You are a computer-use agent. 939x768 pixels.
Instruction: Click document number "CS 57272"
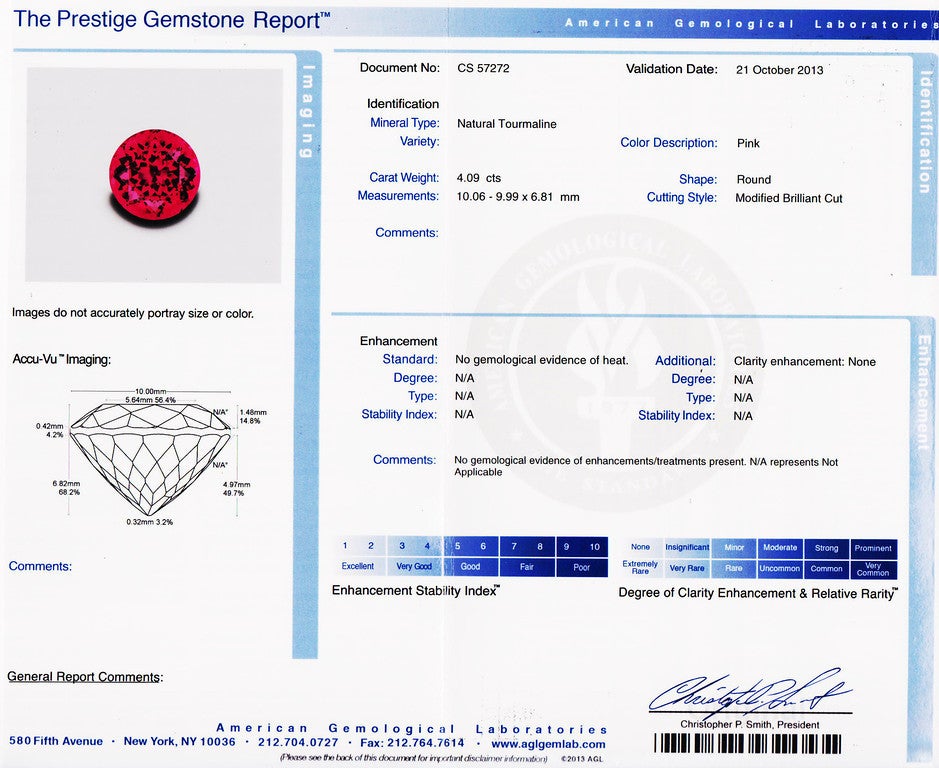483,68
